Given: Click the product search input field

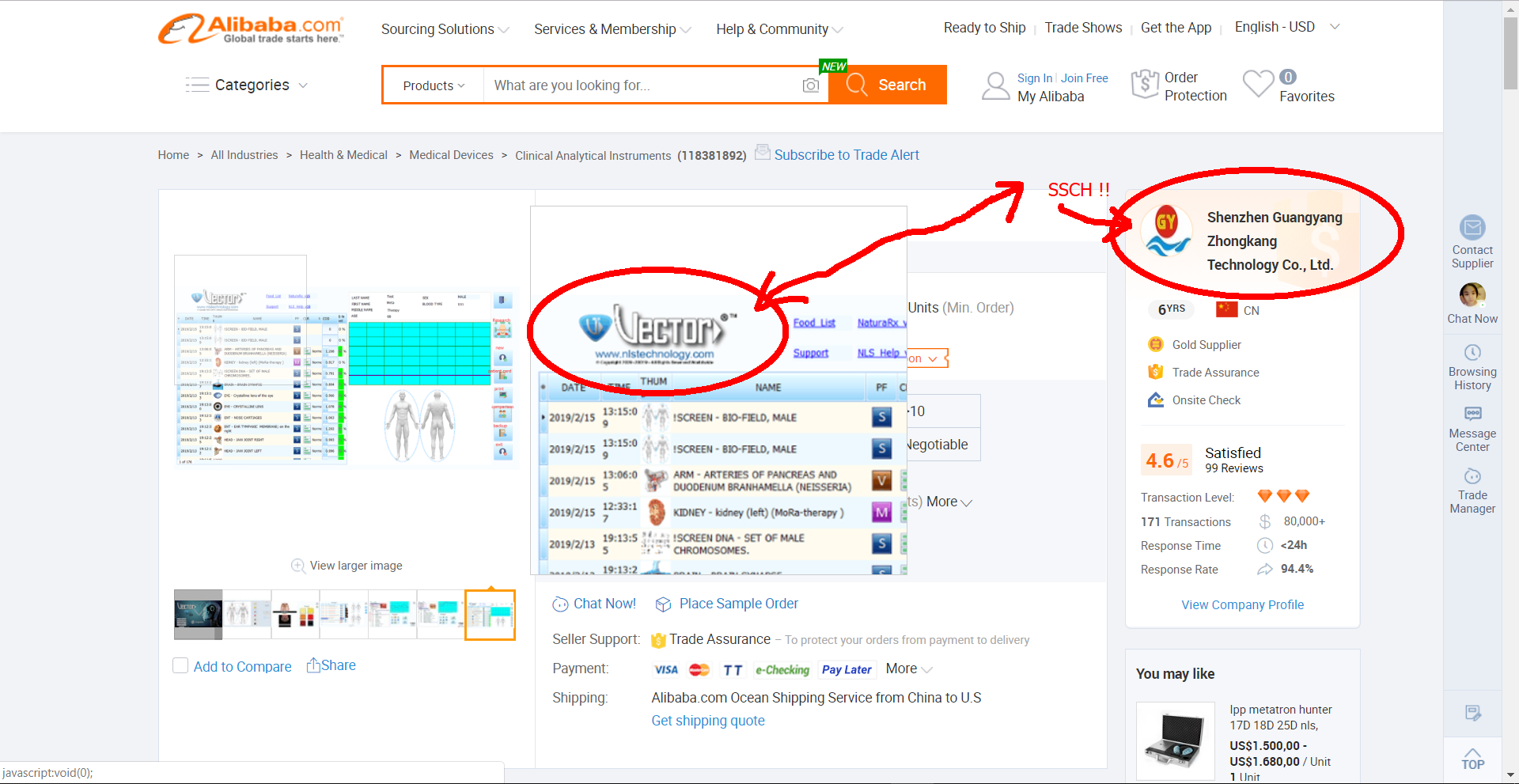Looking at the screenshot, I should pos(641,85).
